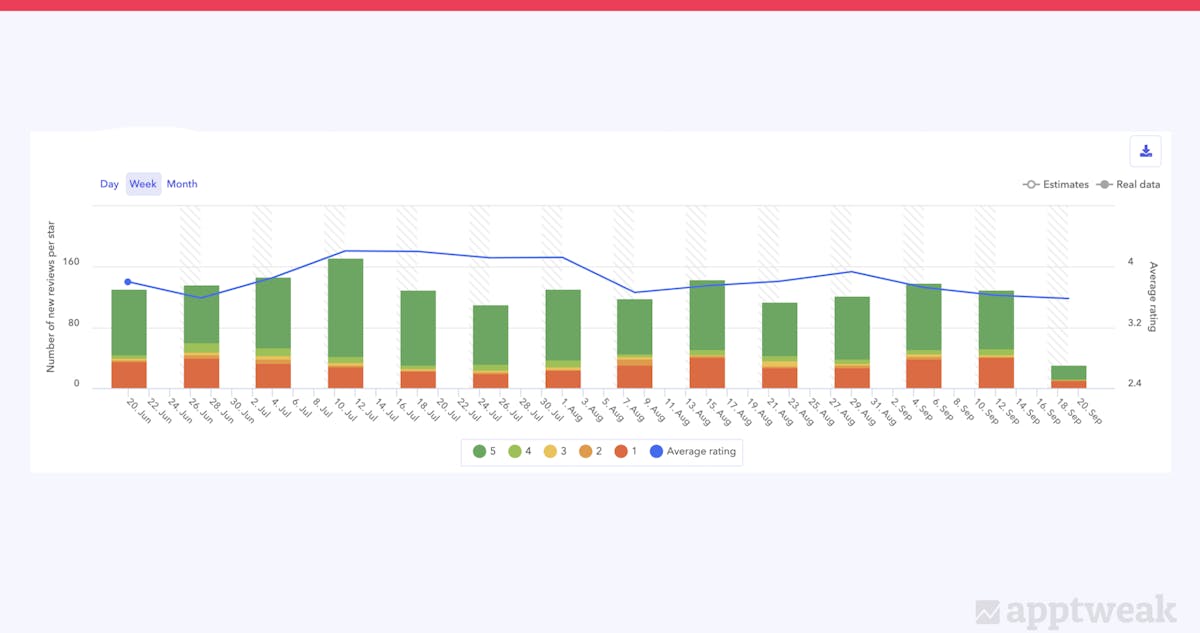Switch chart granularity to Month
The image size is (1200, 633).
point(182,184)
